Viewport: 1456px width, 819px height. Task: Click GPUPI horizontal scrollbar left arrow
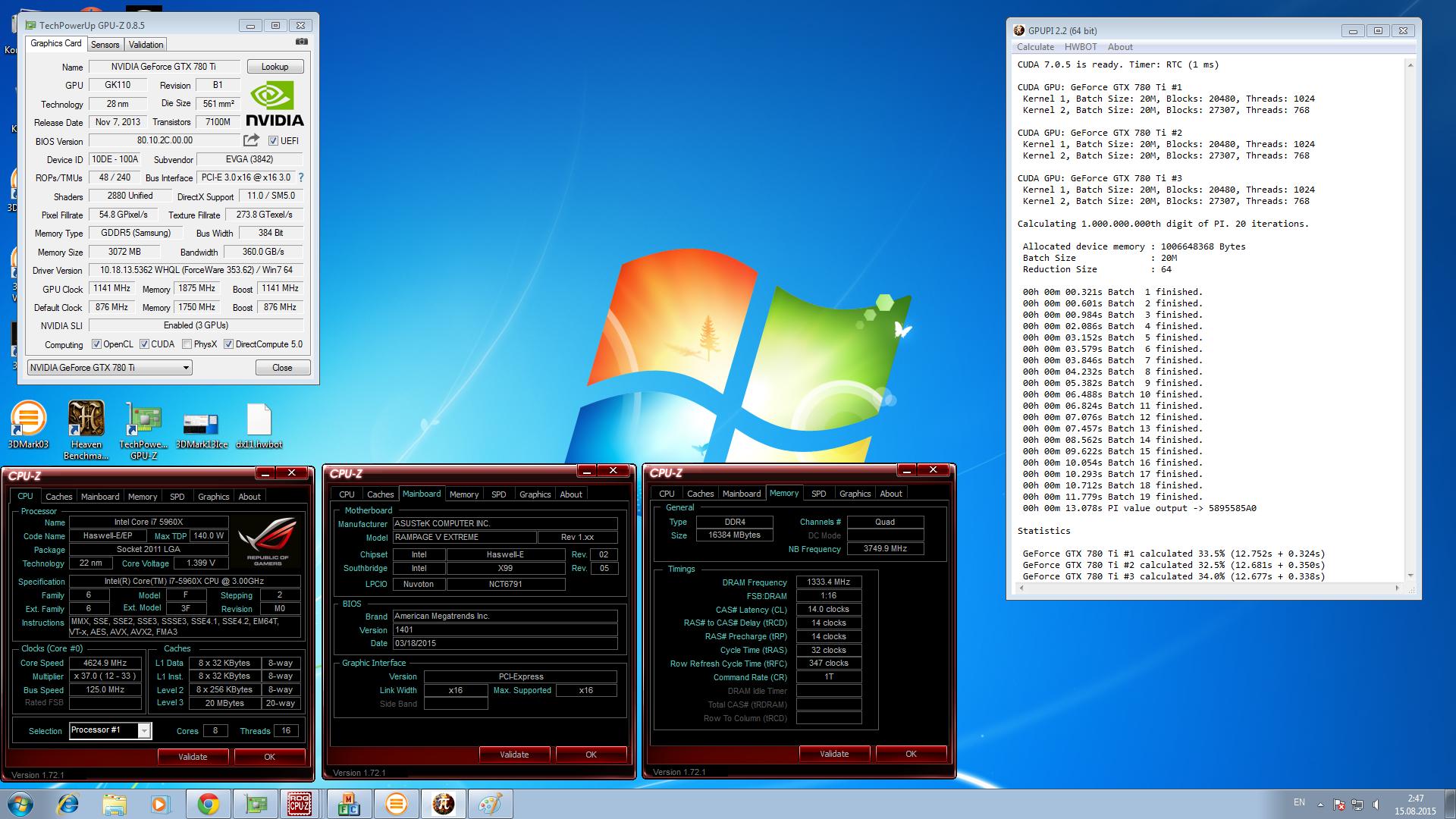tap(1021, 588)
